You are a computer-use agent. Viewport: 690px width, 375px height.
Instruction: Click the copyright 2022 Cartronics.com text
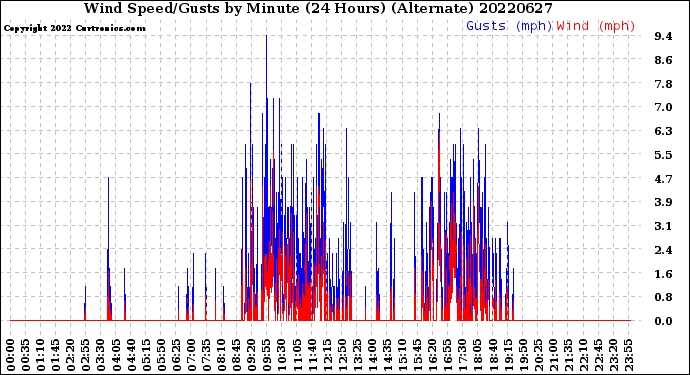point(74,28)
